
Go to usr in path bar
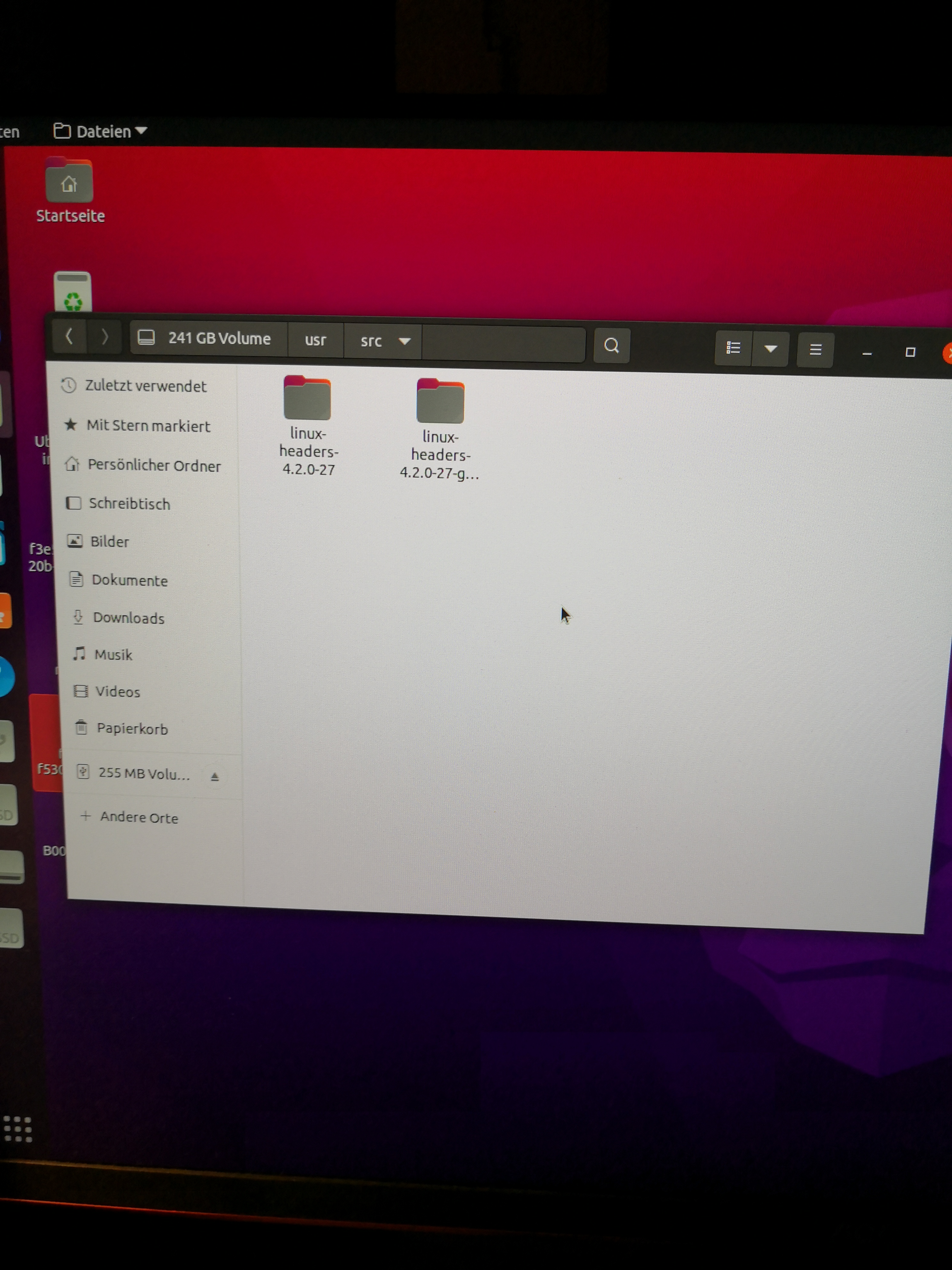pyautogui.click(x=315, y=340)
